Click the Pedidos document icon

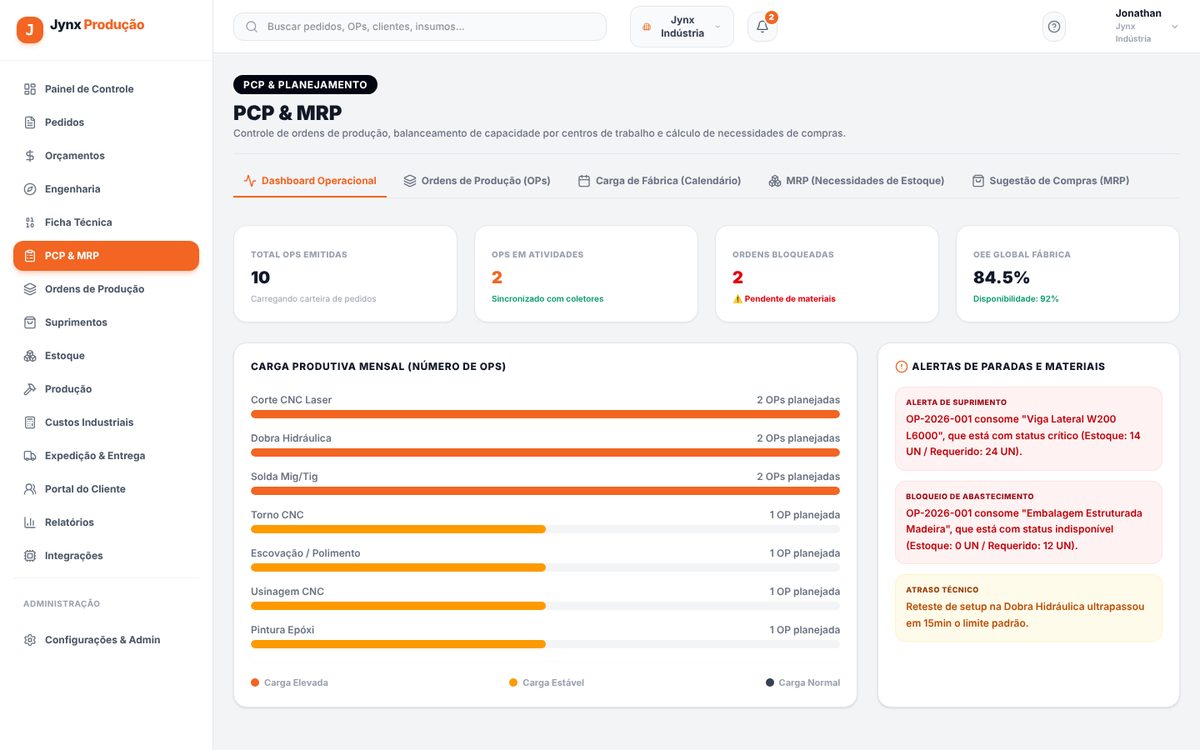(30, 122)
